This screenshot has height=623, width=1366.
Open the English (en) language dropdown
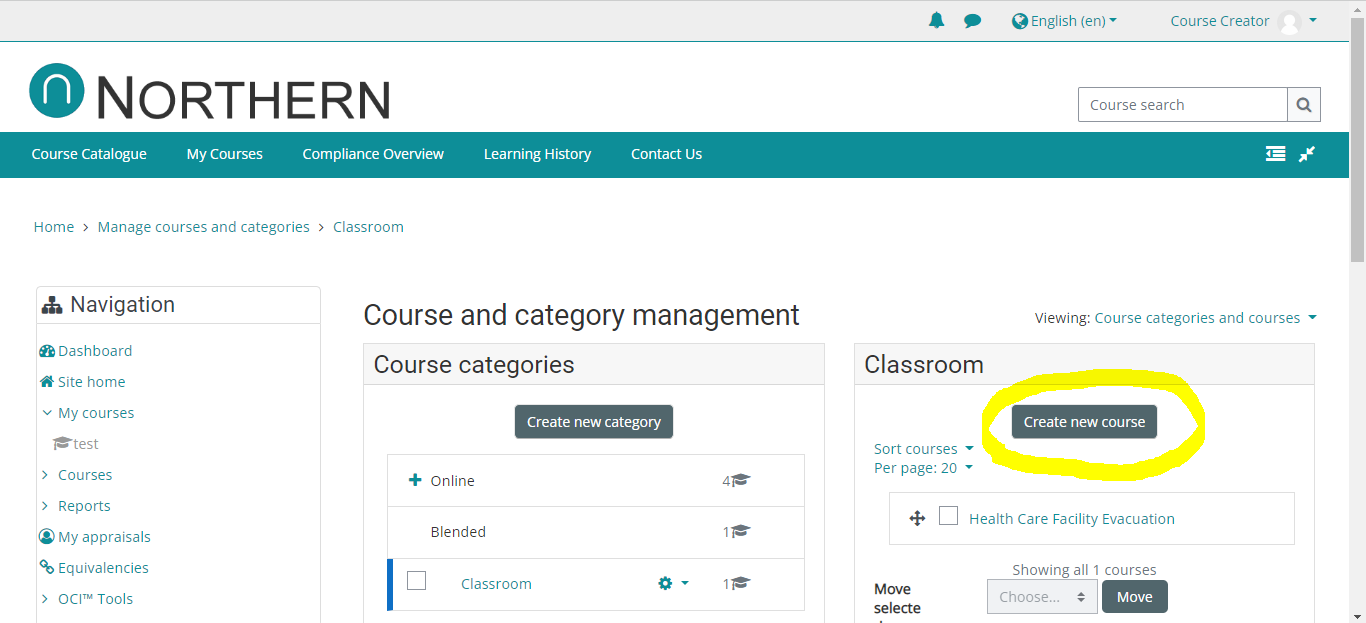1064,21
